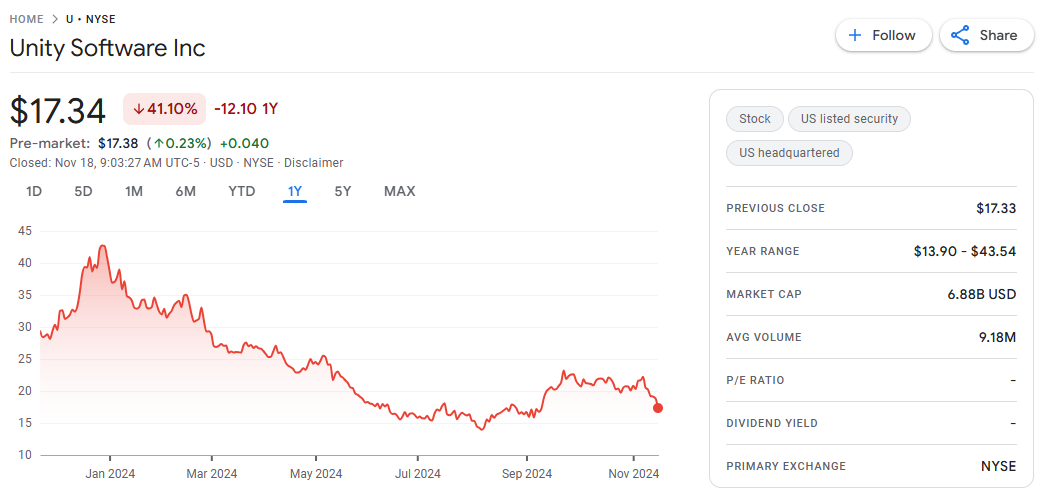This screenshot has width=1047, height=497.
Task: Switch to the YTD range tab
Action: (x=241, y=191)
